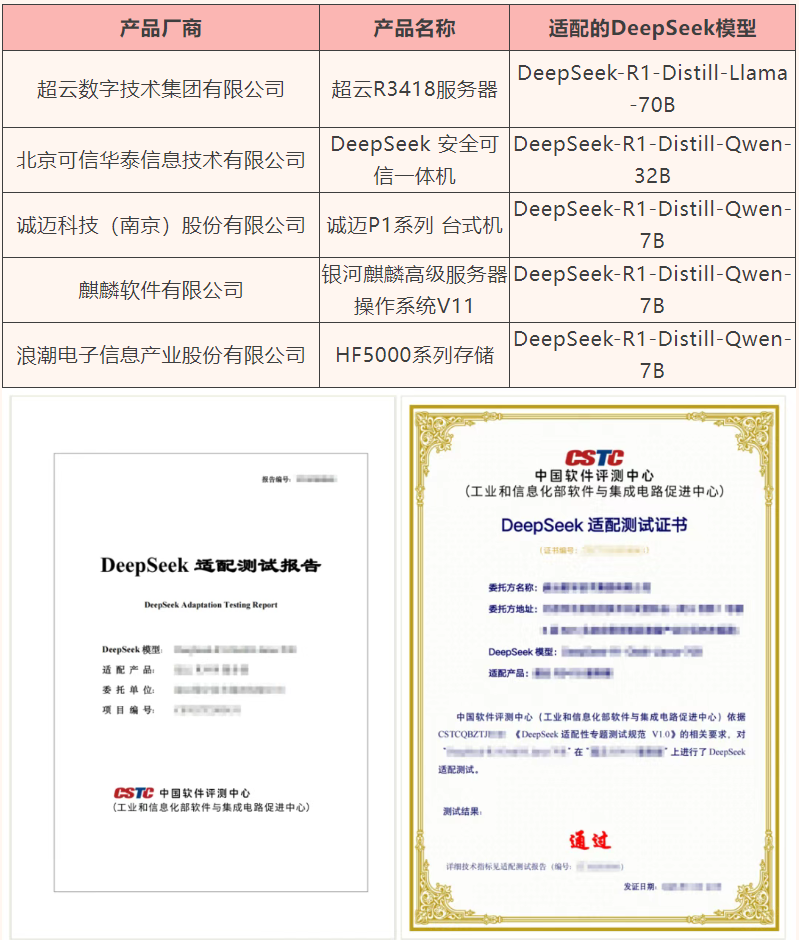Select the 北京可信华泰信息技术有限公司 cell
This screenshot has height=940, width=799.
coord(161,159)
